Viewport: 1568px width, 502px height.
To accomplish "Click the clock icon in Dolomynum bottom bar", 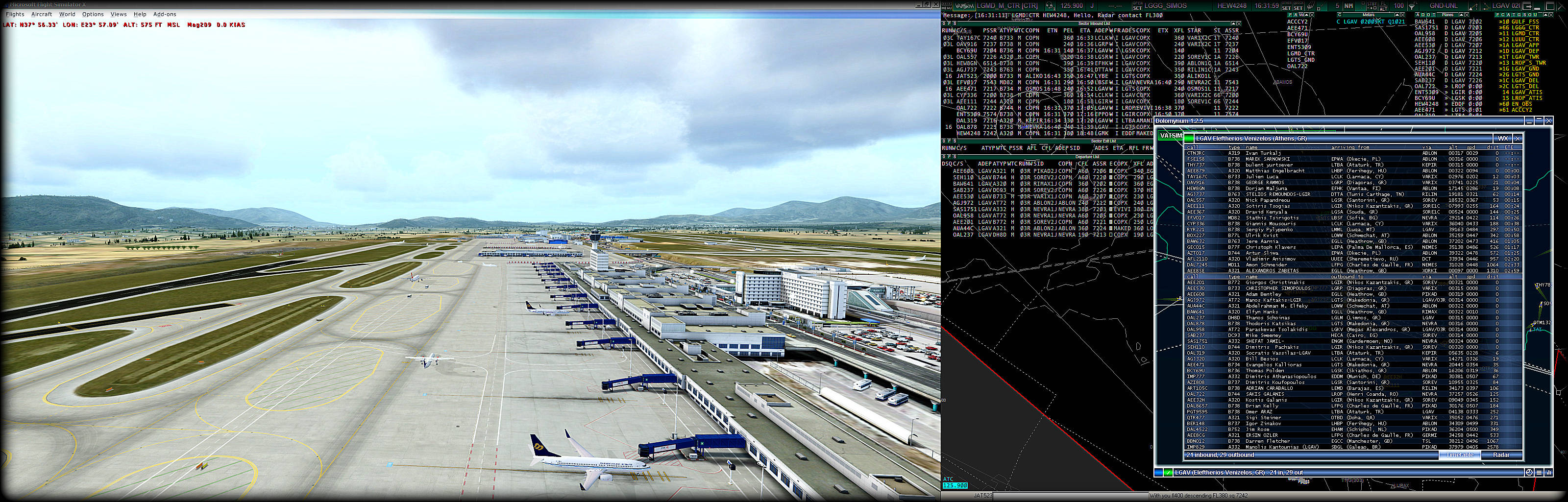I will [1528, 473].
